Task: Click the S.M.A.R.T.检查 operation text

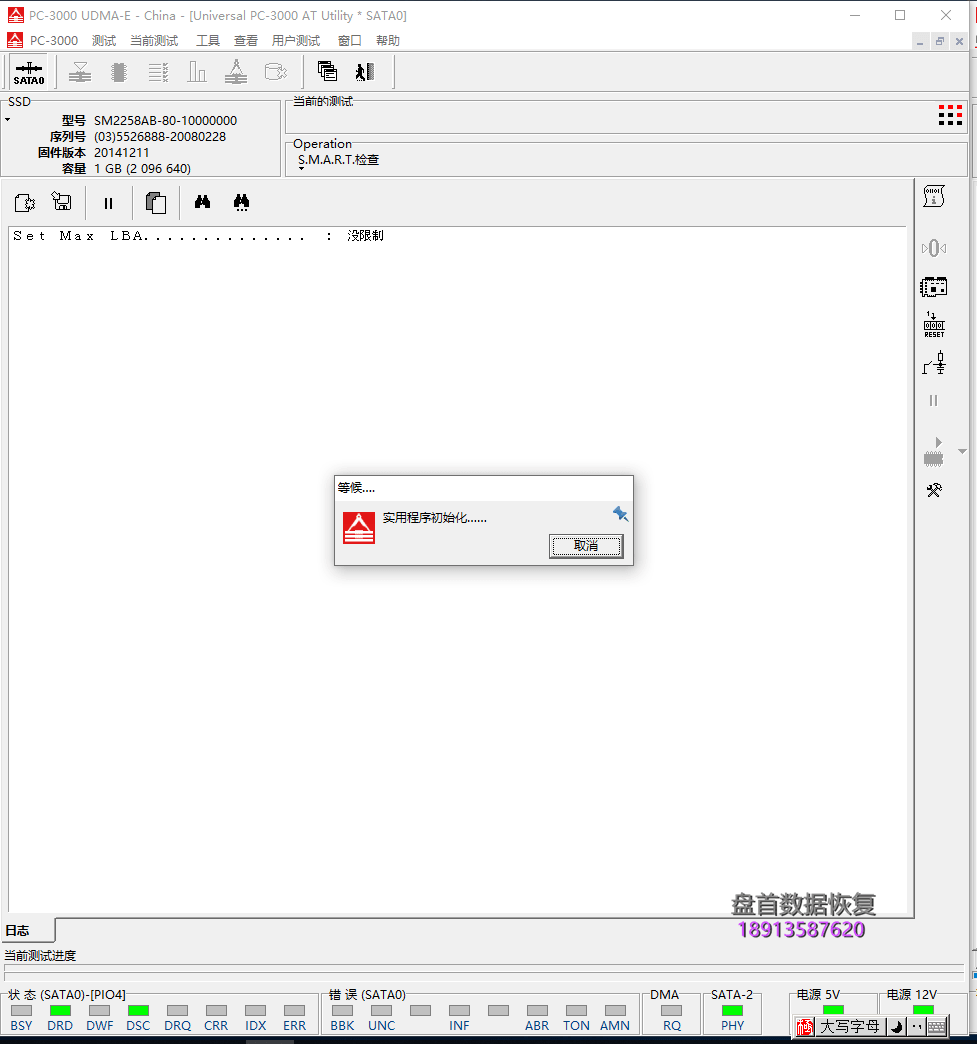Action: [338, 160]
